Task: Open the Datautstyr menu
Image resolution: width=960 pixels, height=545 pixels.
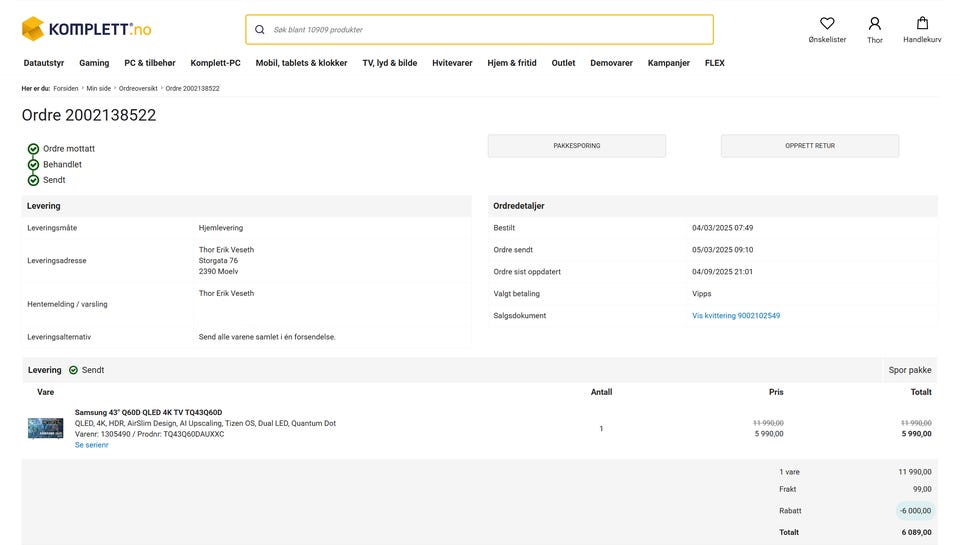Action: click(x=44, y=63)
